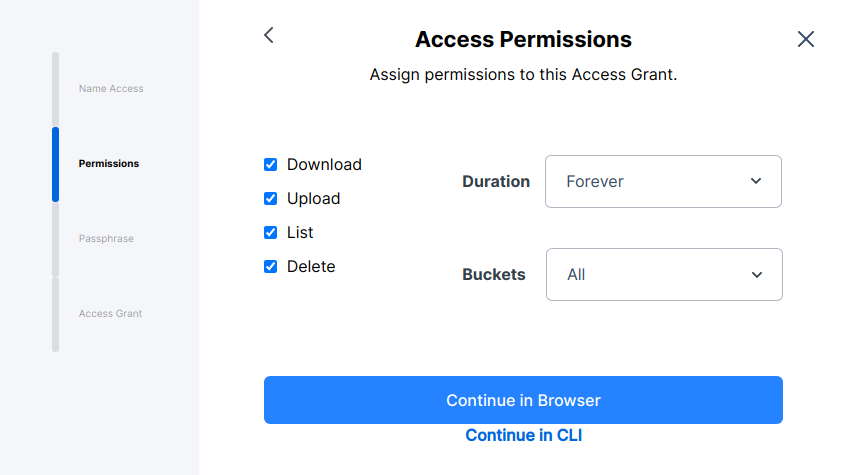The image size is (844, 475).
Task: Uncheck the Download permission checkbox
Action: [270, 164]
